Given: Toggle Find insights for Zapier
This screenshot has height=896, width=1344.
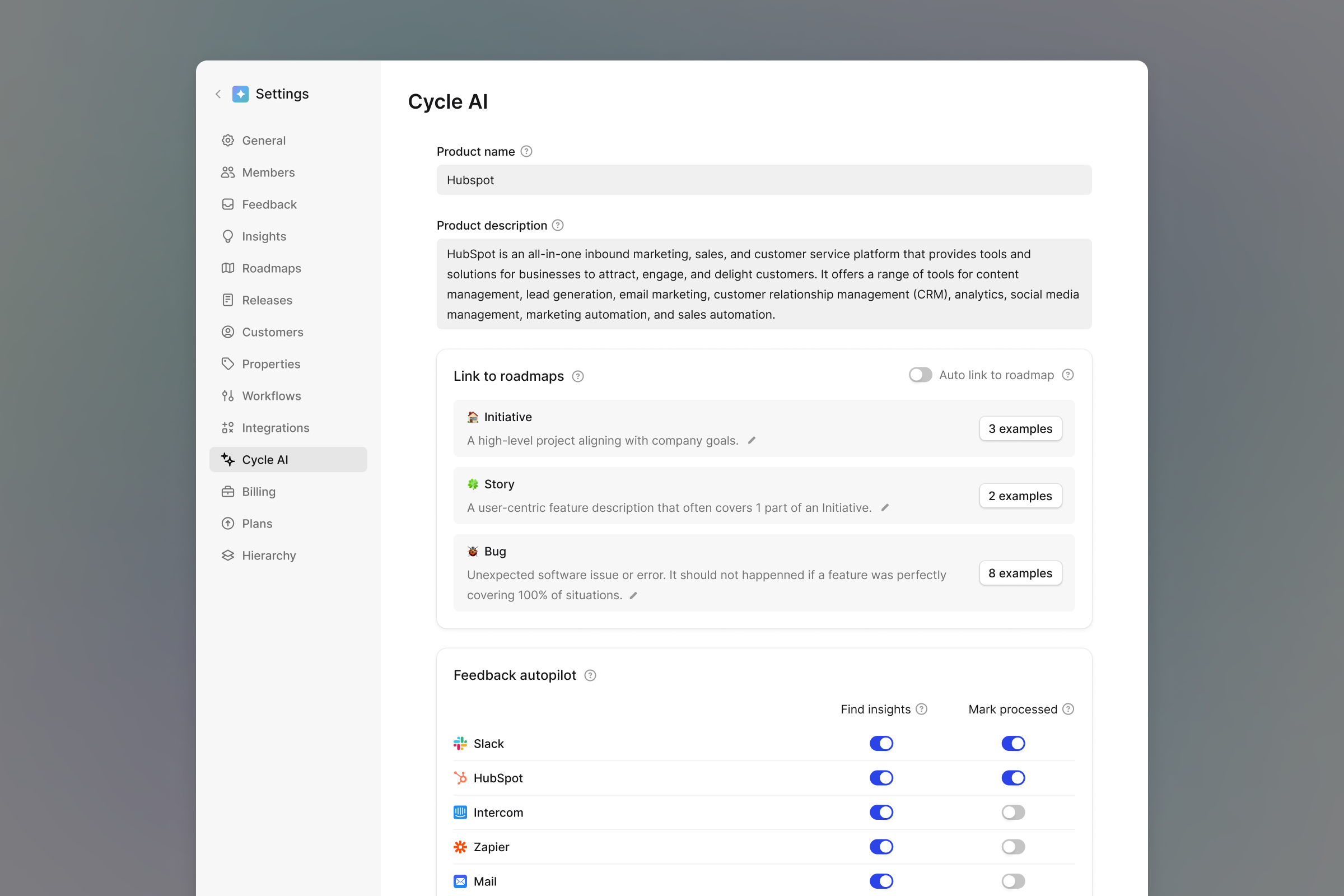Looking at the screenshot, I should (881, 847).
